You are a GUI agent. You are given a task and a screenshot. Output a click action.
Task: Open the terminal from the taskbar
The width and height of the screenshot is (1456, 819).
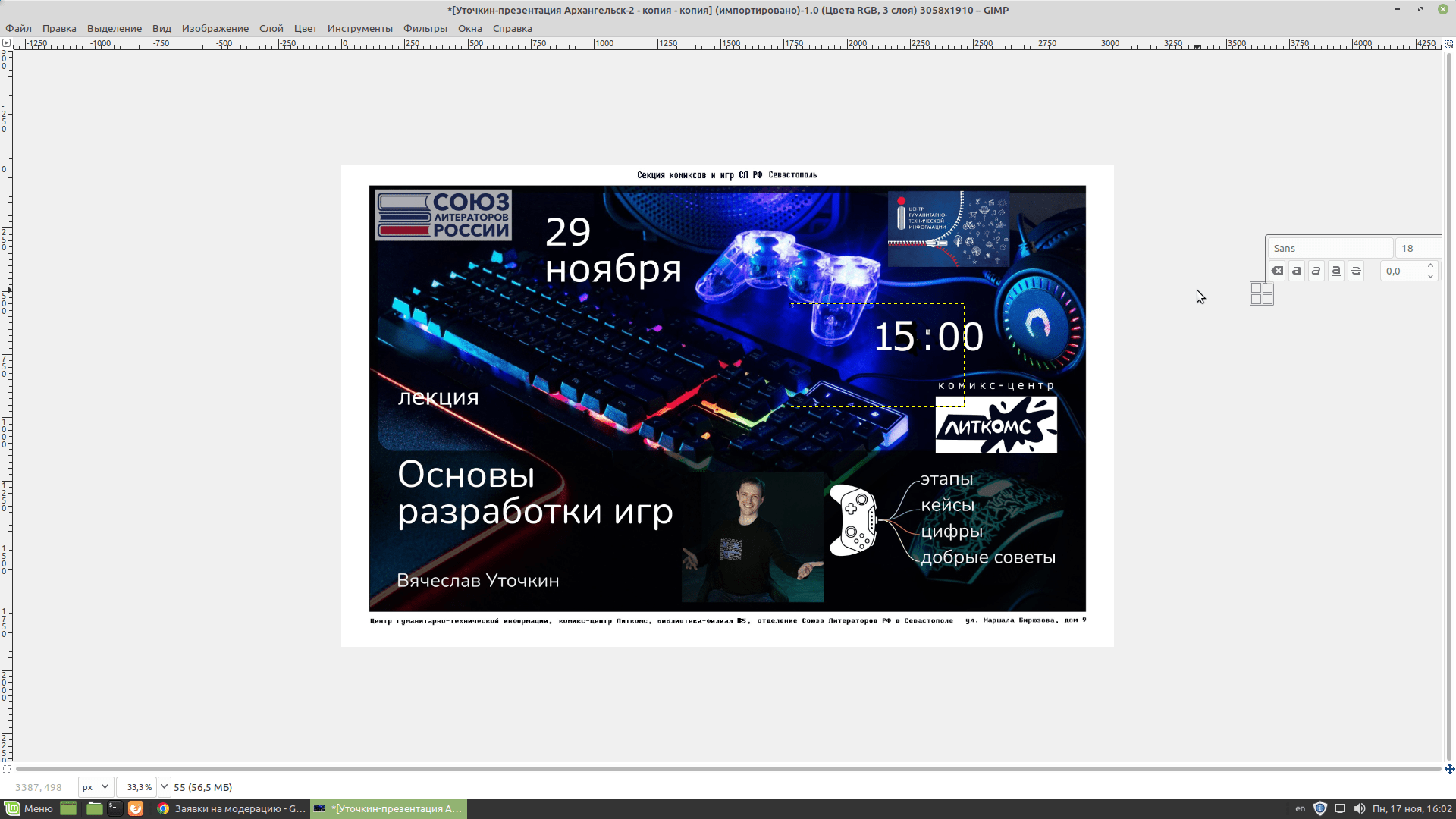coord(115,808)
